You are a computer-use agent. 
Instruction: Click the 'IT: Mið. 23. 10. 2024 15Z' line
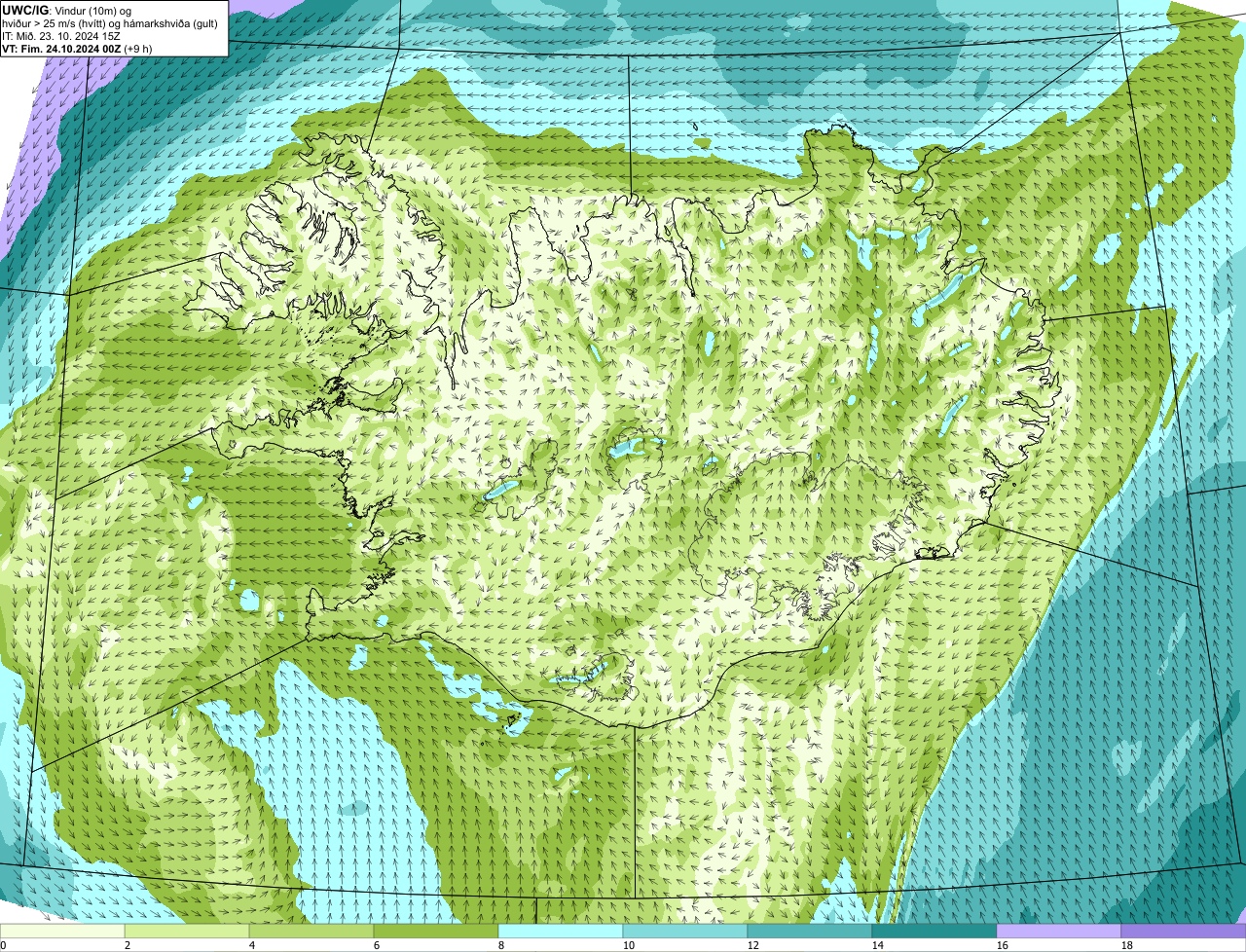pos(61,35)
